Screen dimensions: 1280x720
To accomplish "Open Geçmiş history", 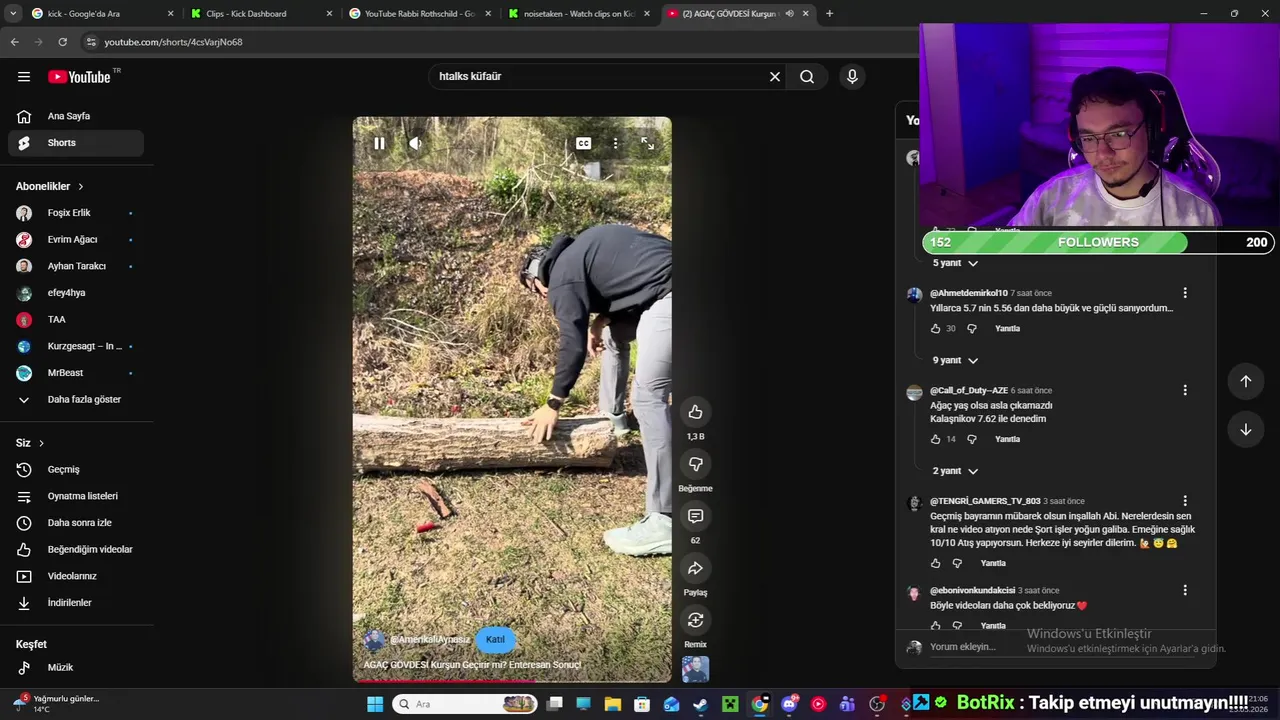I will (76, 470).
